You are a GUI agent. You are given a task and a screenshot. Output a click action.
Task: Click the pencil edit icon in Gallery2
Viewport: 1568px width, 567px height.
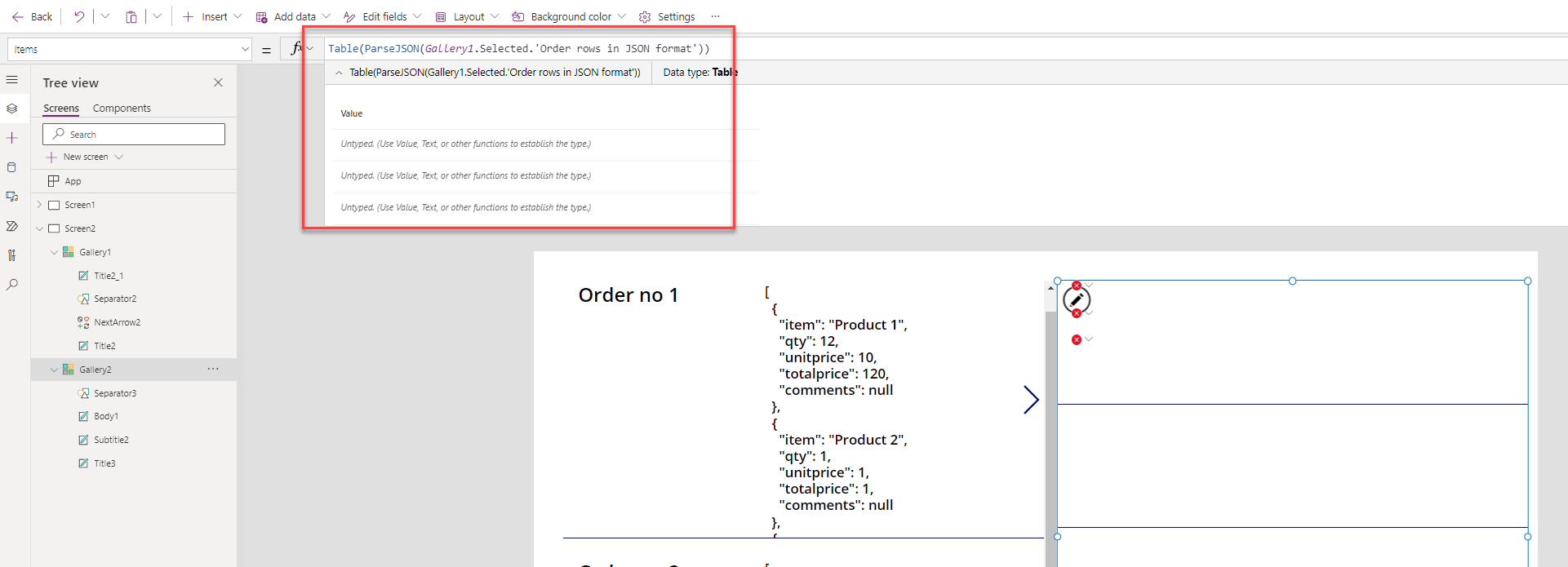tap(1077, 300)
